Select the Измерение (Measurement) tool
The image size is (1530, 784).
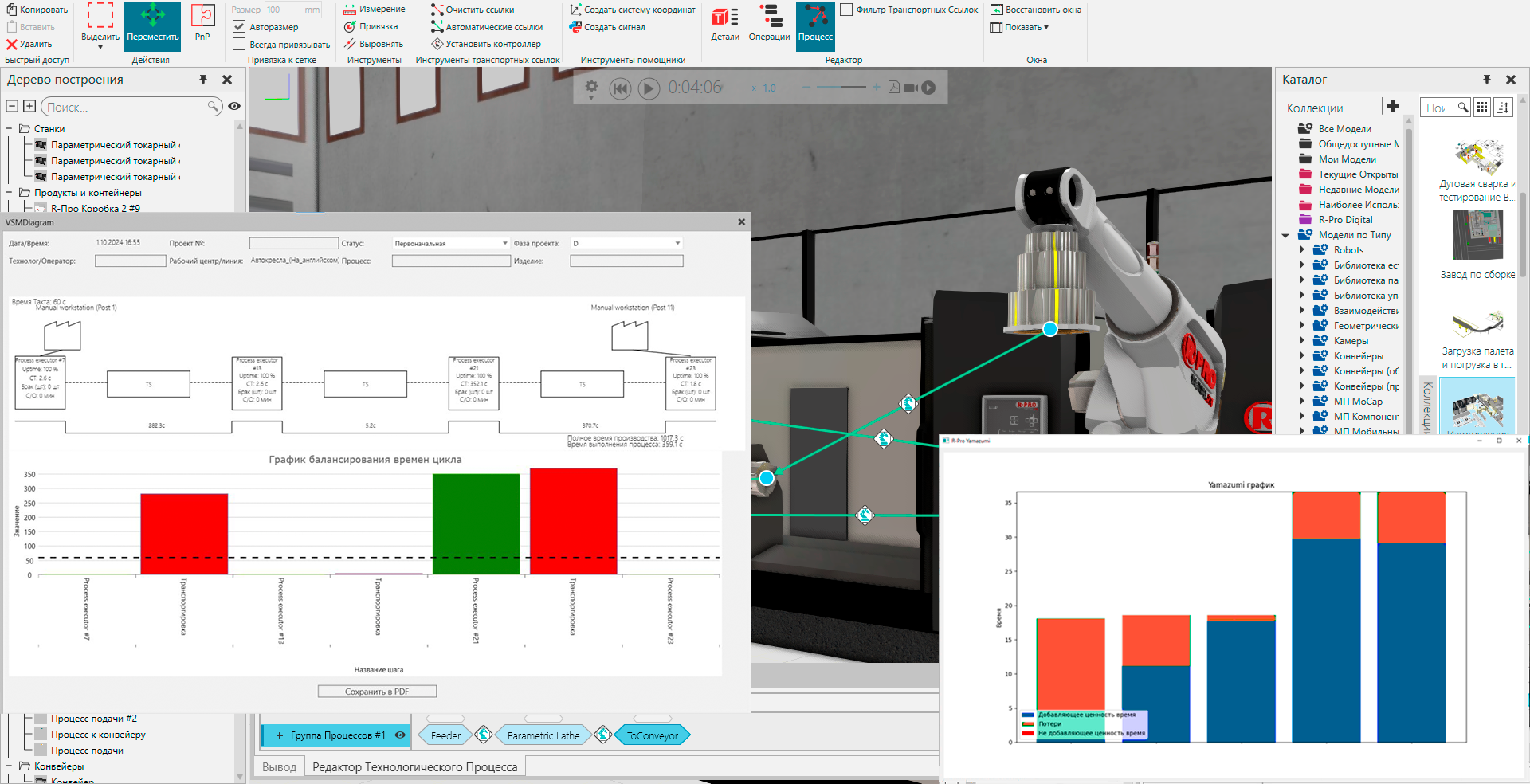click(x=371, y=9)
